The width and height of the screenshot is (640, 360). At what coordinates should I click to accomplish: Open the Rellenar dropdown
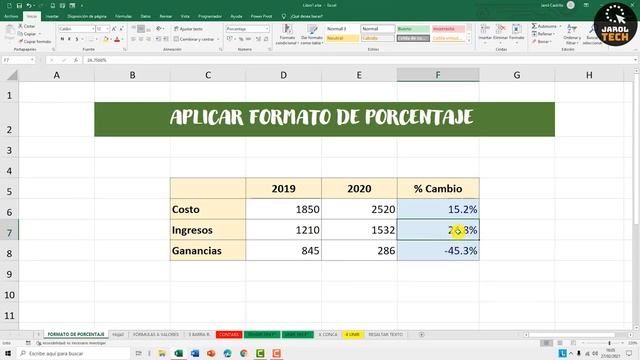click(544, 34)
